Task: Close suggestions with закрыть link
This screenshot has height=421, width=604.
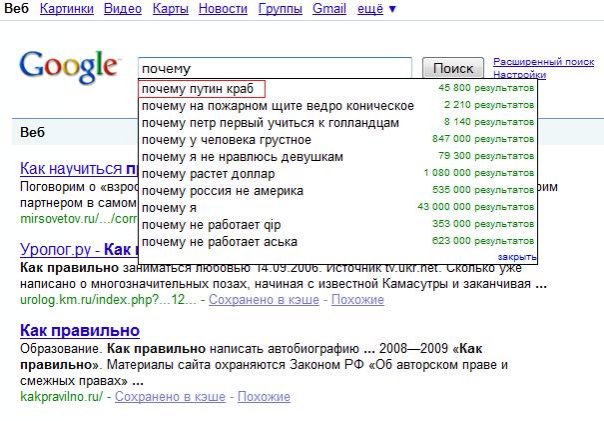Action: (x=515, y=257)
